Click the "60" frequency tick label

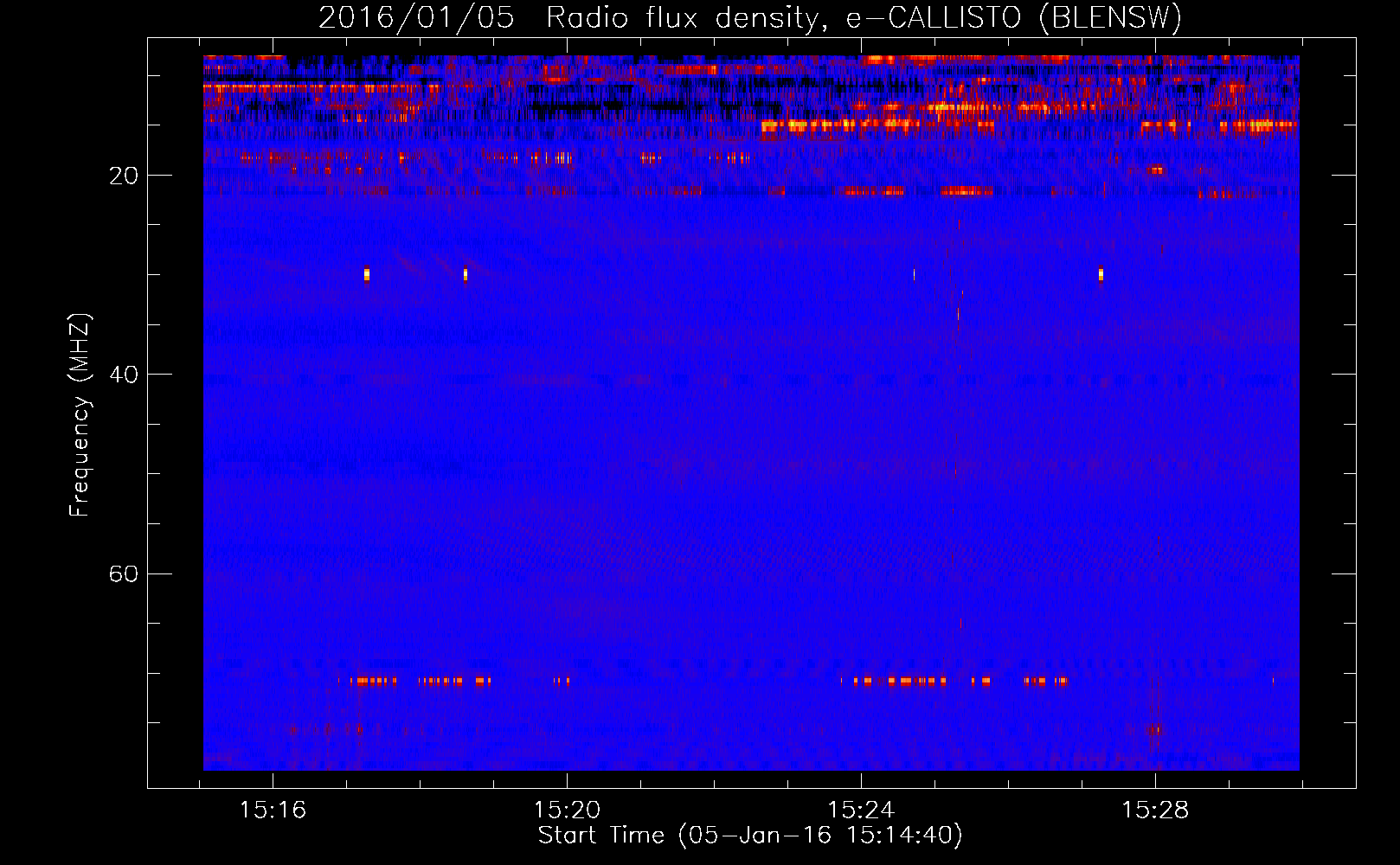click(x=124, y=573)
